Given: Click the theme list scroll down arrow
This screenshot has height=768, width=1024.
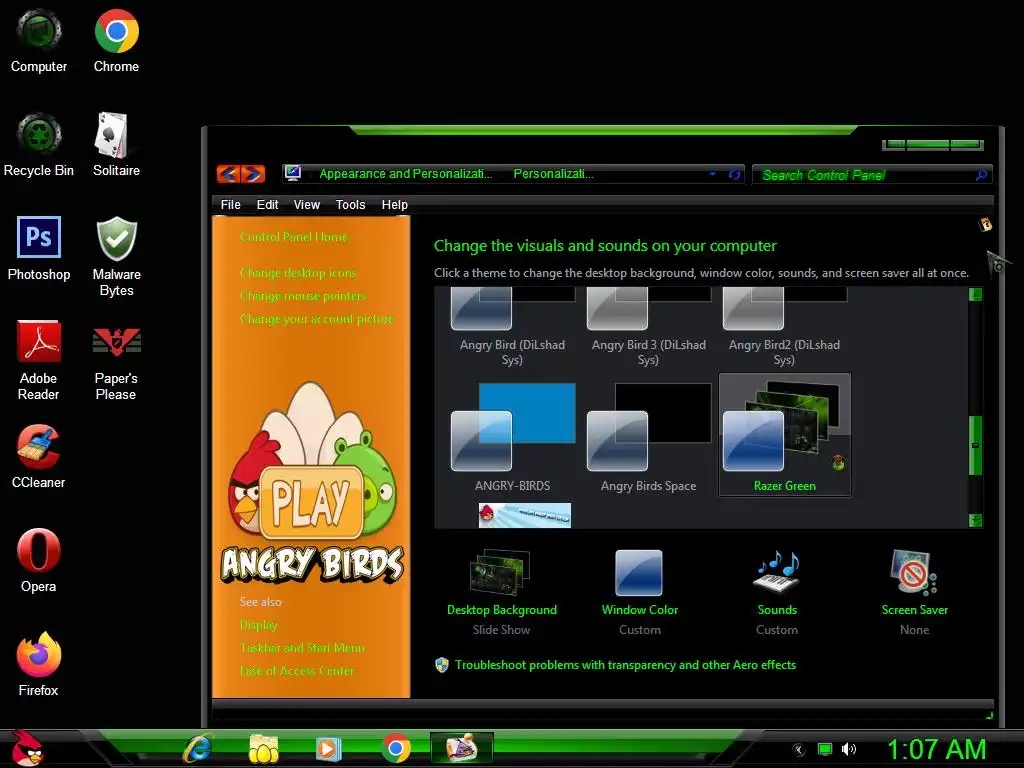Looking at the screenshot, I should (x=976, y=520).
